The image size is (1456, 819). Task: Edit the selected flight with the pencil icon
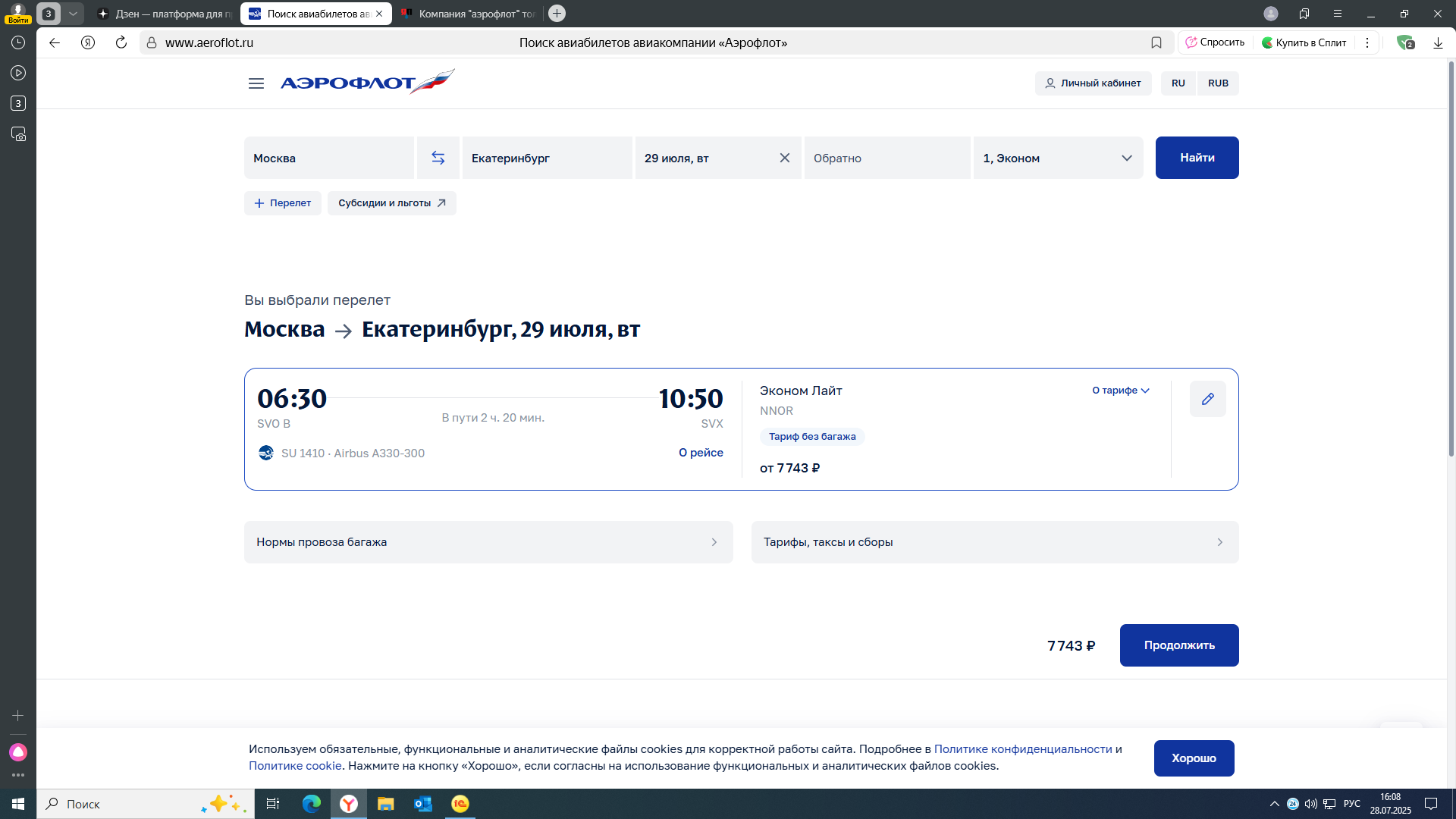[x=1208, y=399]
